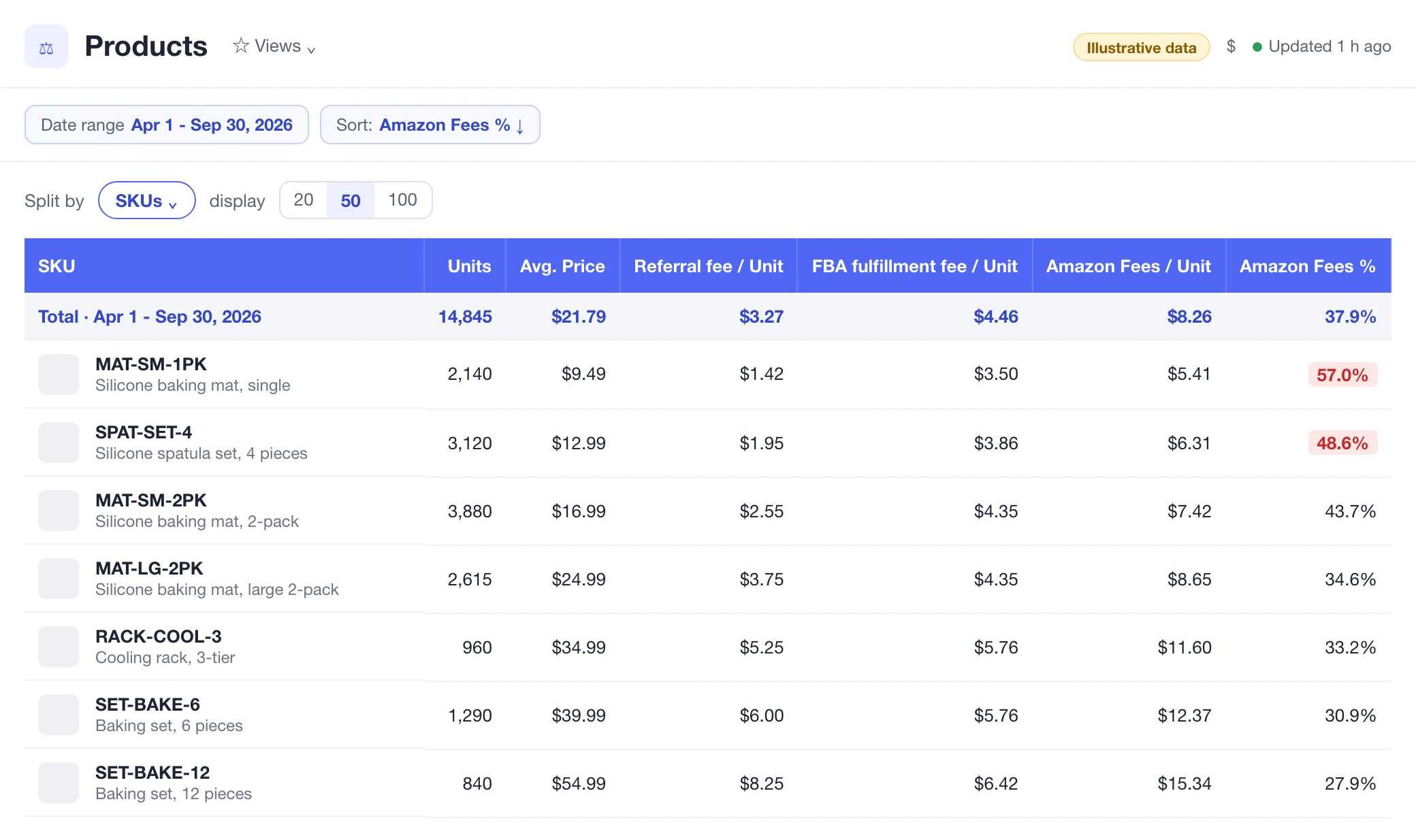Image resolution: width=1416 pixels, height=840 pixels.
Task: Open the SET-BAKE-6 SKU name
Action: tap(148, 705)
